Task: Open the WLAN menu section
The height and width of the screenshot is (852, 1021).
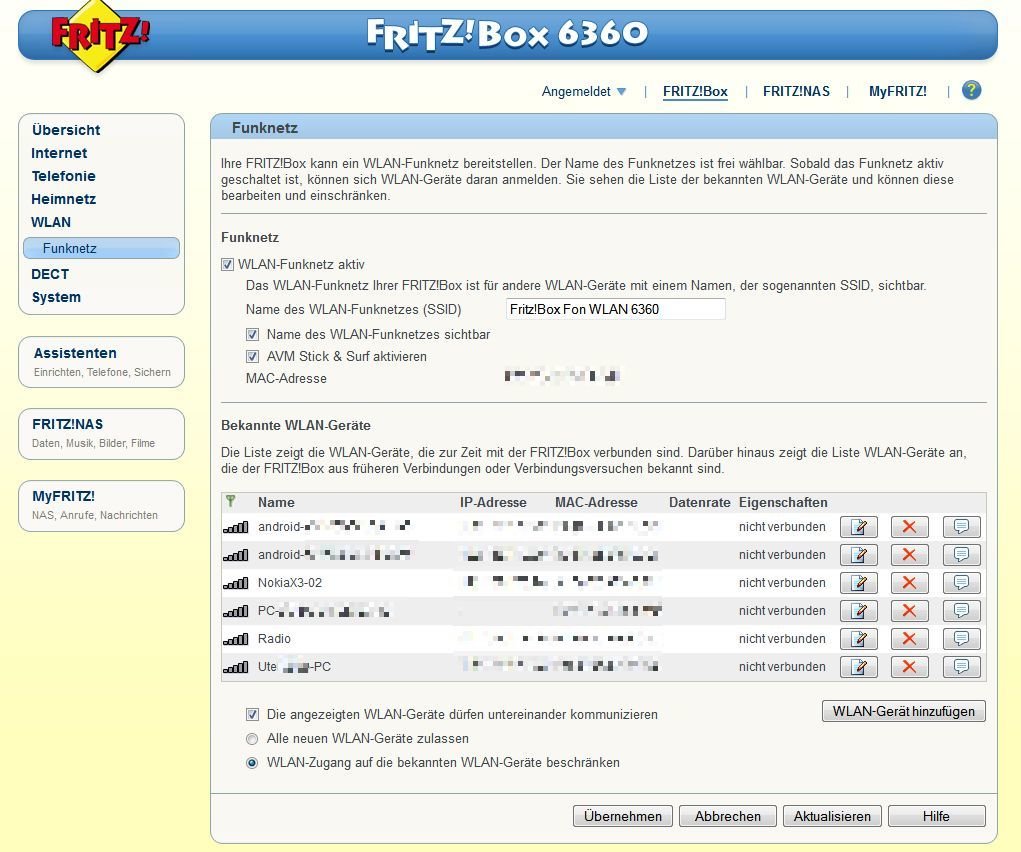Action: [x=51, y=222]
